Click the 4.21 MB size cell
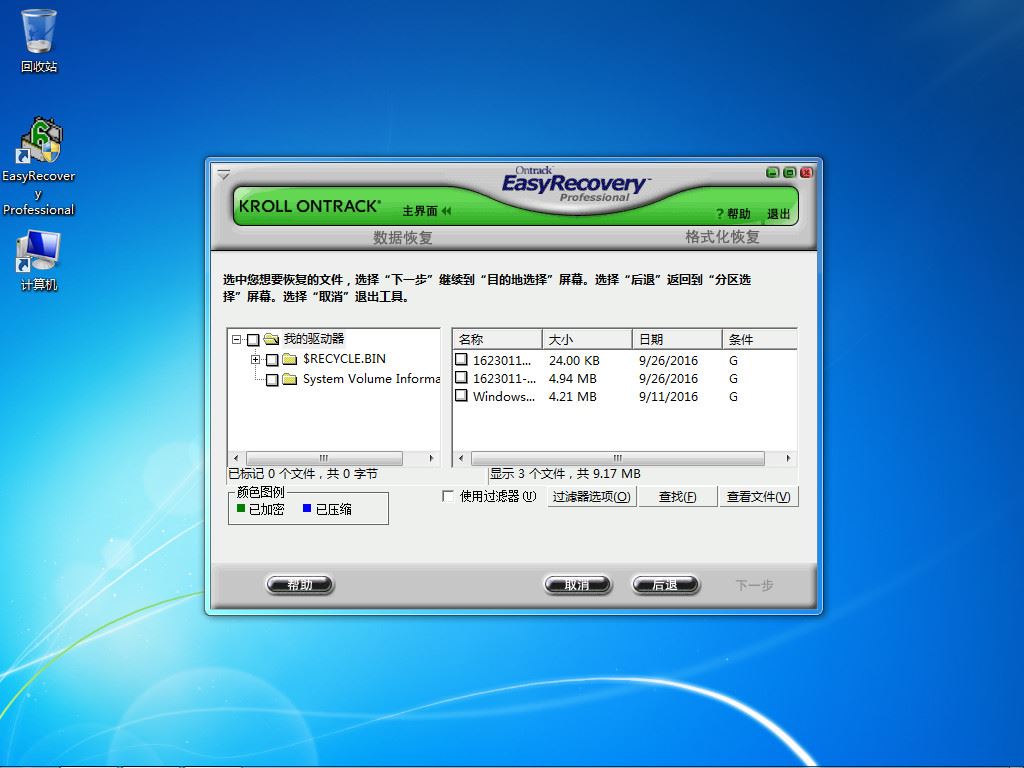 [573, 396]
